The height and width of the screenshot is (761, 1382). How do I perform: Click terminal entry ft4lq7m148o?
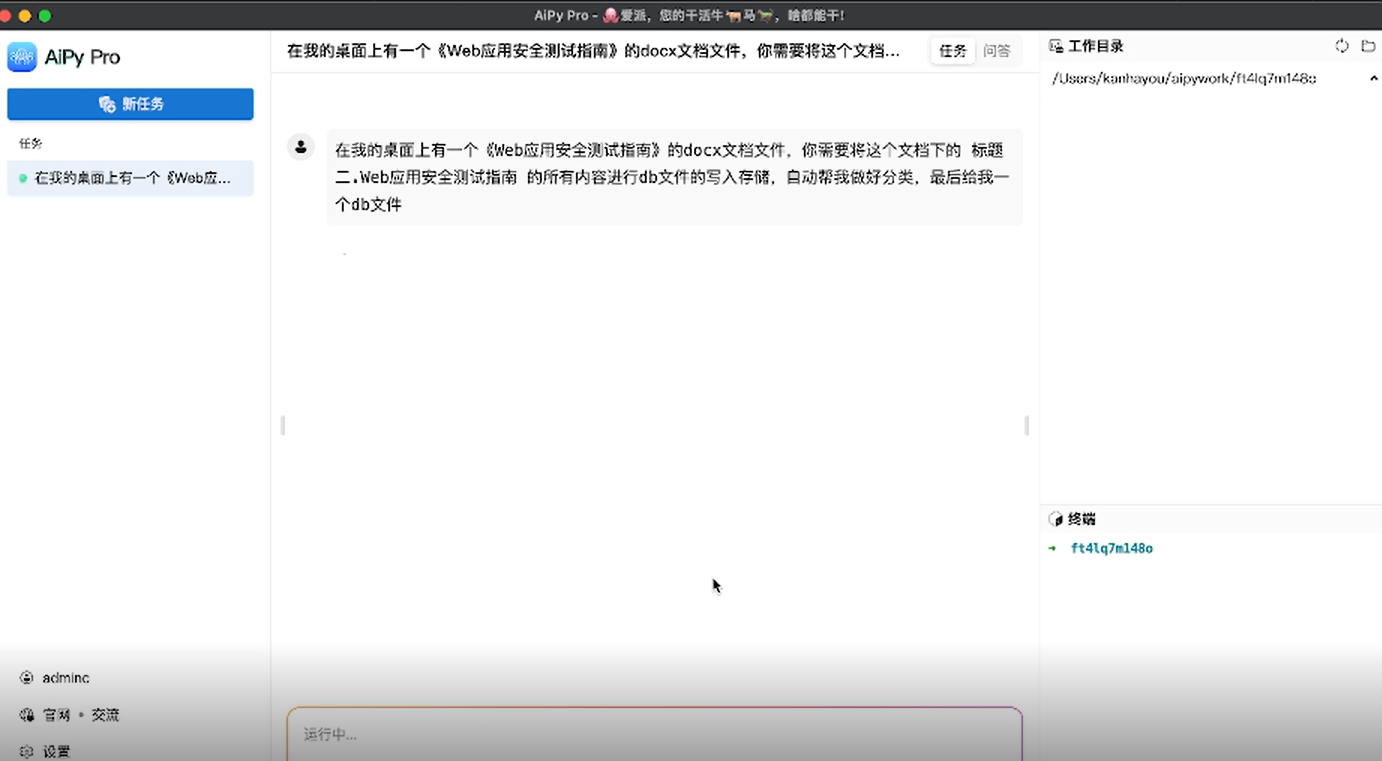1111,548
